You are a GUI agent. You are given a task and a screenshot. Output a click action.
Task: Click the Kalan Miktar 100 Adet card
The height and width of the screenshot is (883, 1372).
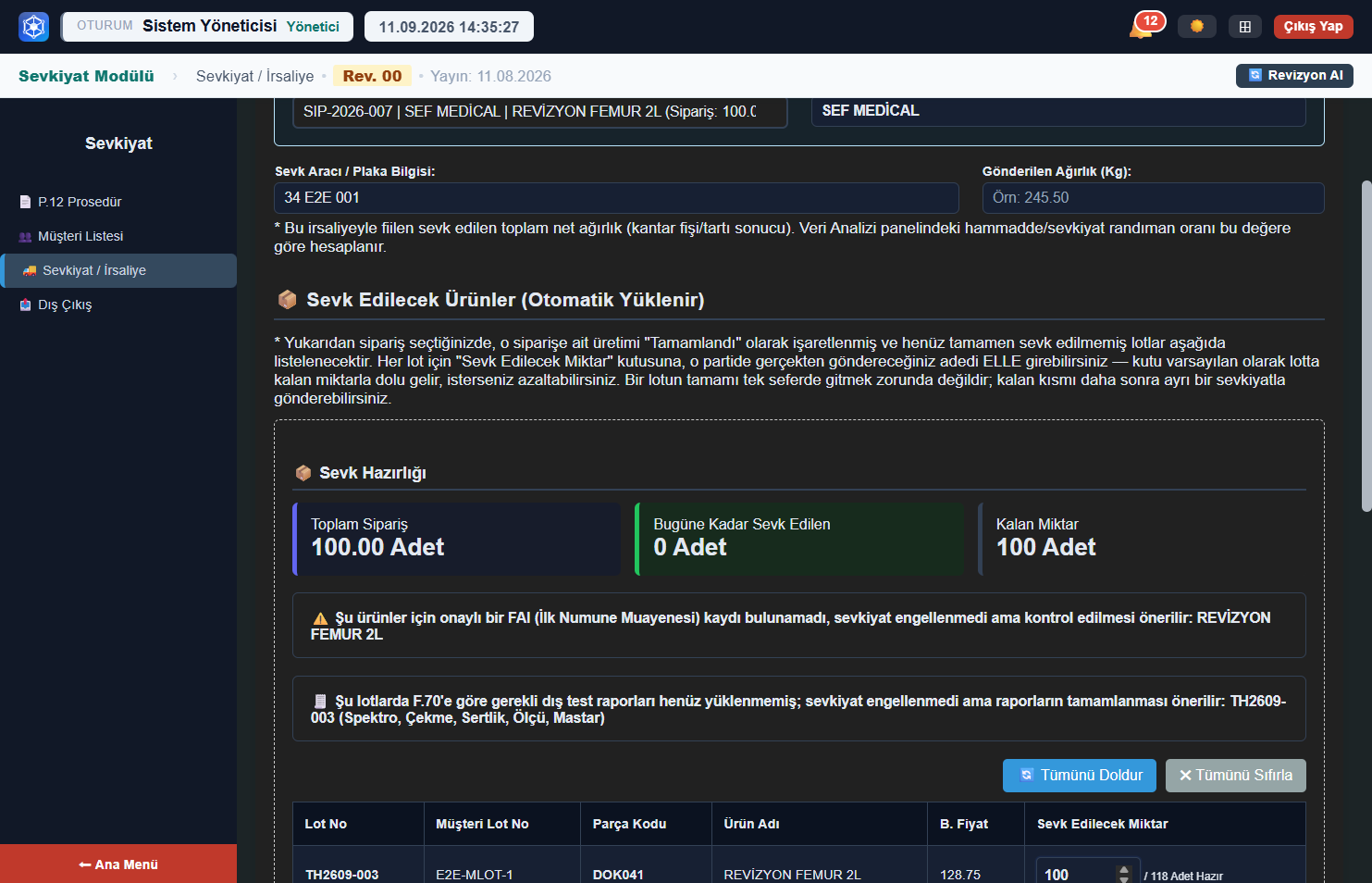(1142, 539)
